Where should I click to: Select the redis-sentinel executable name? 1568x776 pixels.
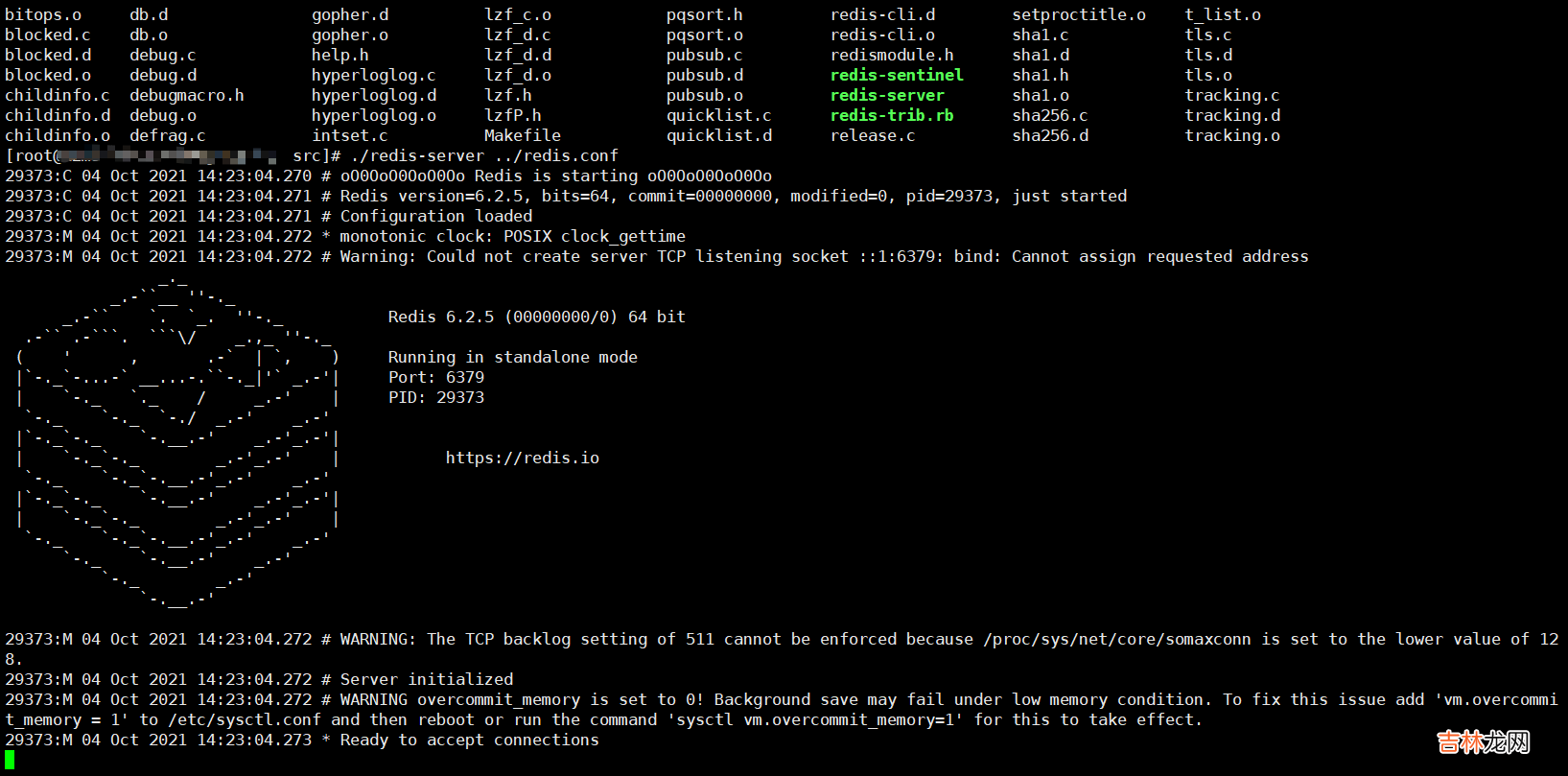click(x=897, y=75)
